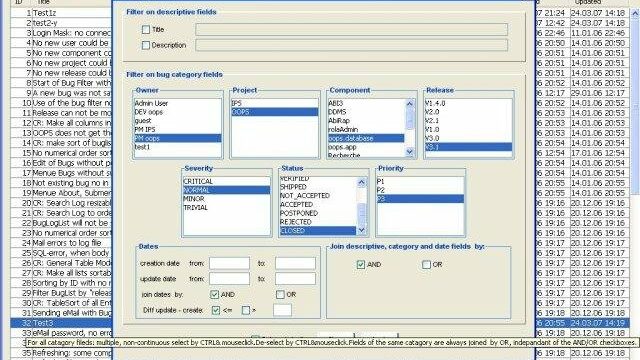640x360 pixels.
Task: Click creation date 'from' field
Action: (x=229, y=263)
